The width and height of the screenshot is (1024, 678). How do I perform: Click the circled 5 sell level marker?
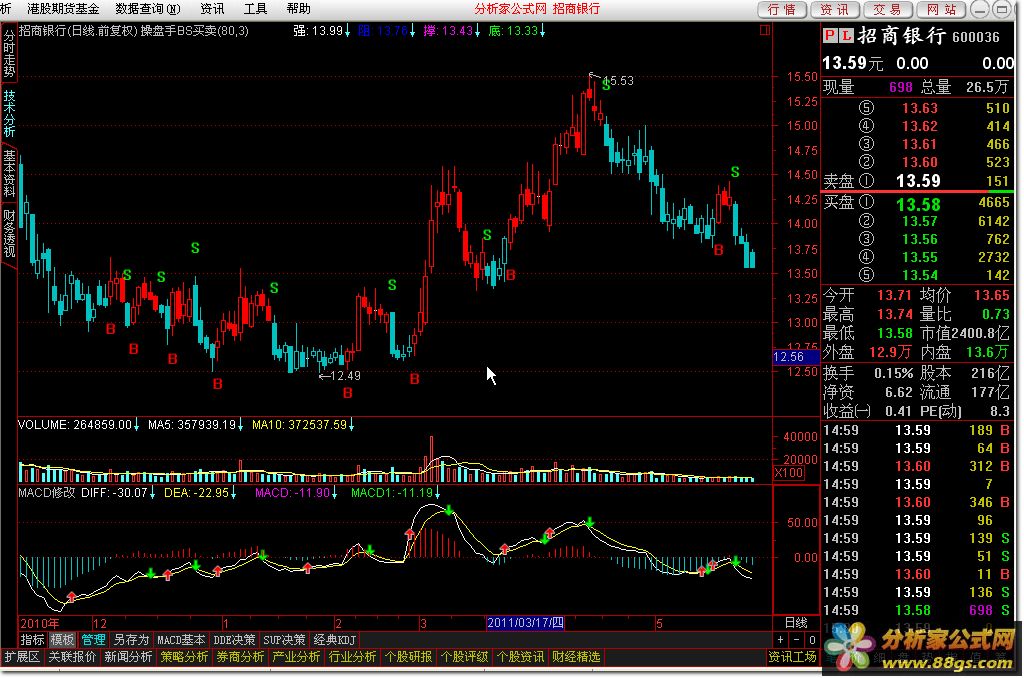point(866,108)
